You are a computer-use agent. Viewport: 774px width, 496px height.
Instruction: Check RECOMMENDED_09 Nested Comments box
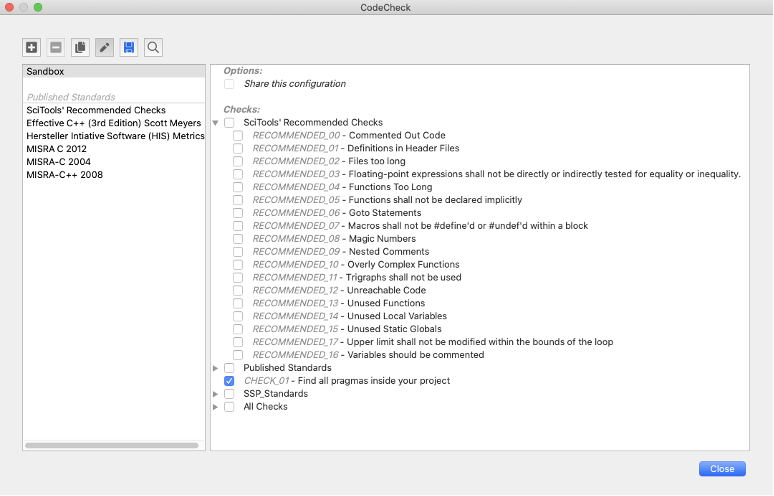coord(238,251)
